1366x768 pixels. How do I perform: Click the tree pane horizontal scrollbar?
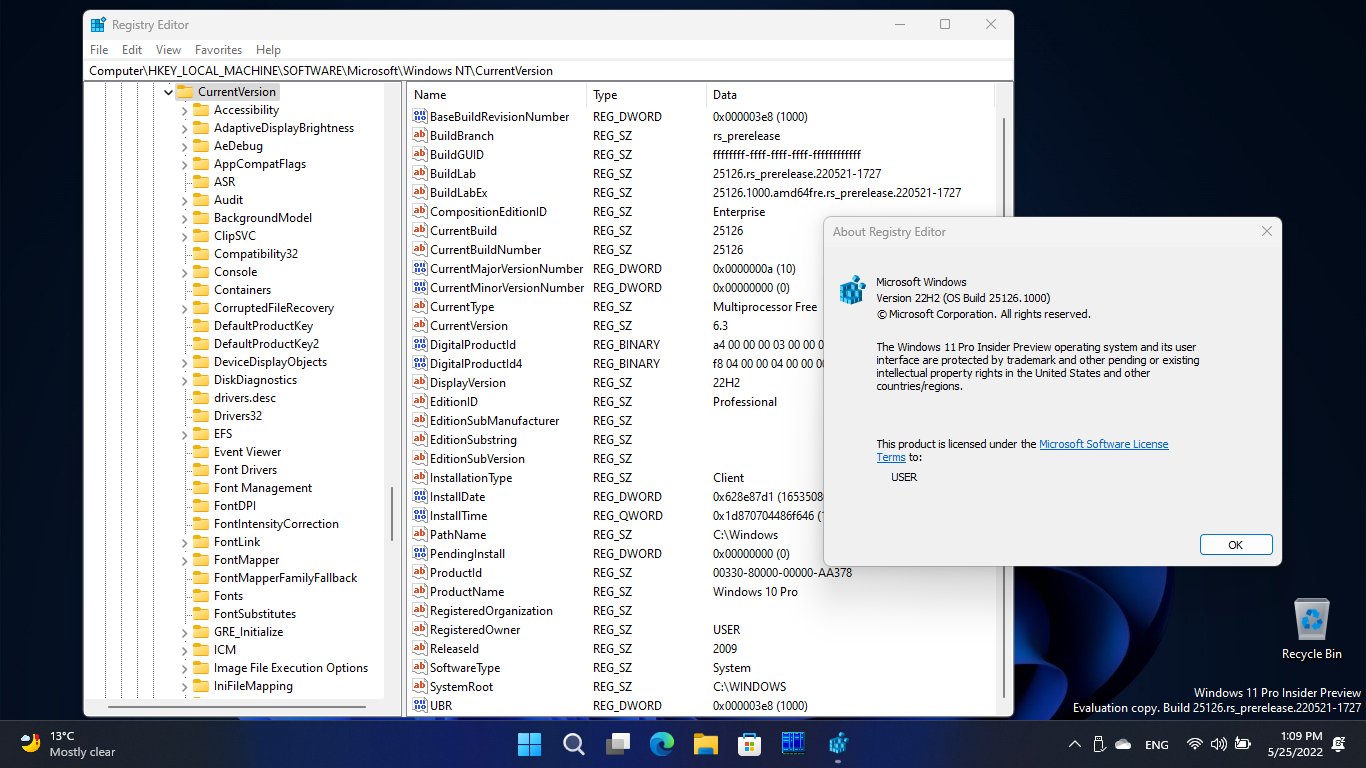click(x=235, y=706)
